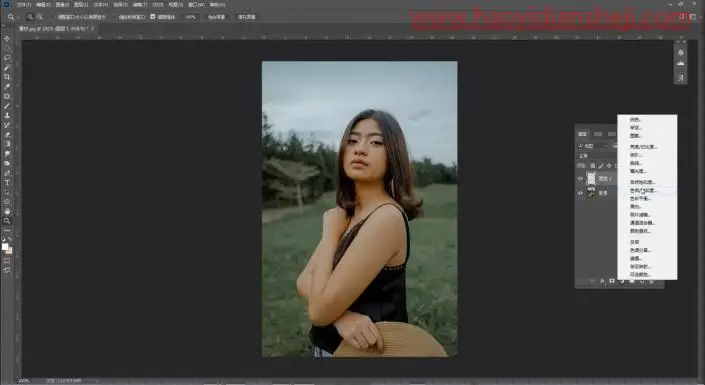
Task: Select the Zoom tool in toolbox
Action: click(x=7, y=220)
